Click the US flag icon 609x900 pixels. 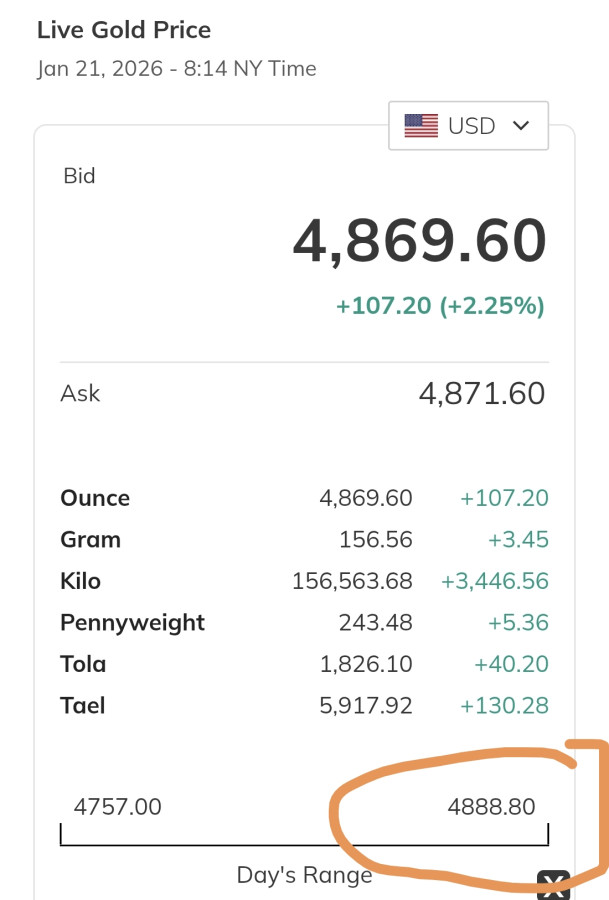click(x=421, y=126)
